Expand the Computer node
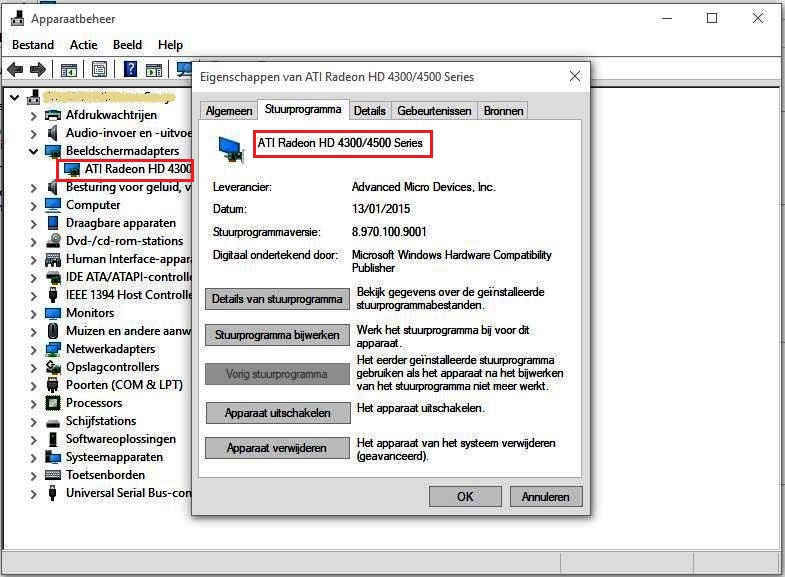This screenshot has height=577, width=785. [34, 205]
